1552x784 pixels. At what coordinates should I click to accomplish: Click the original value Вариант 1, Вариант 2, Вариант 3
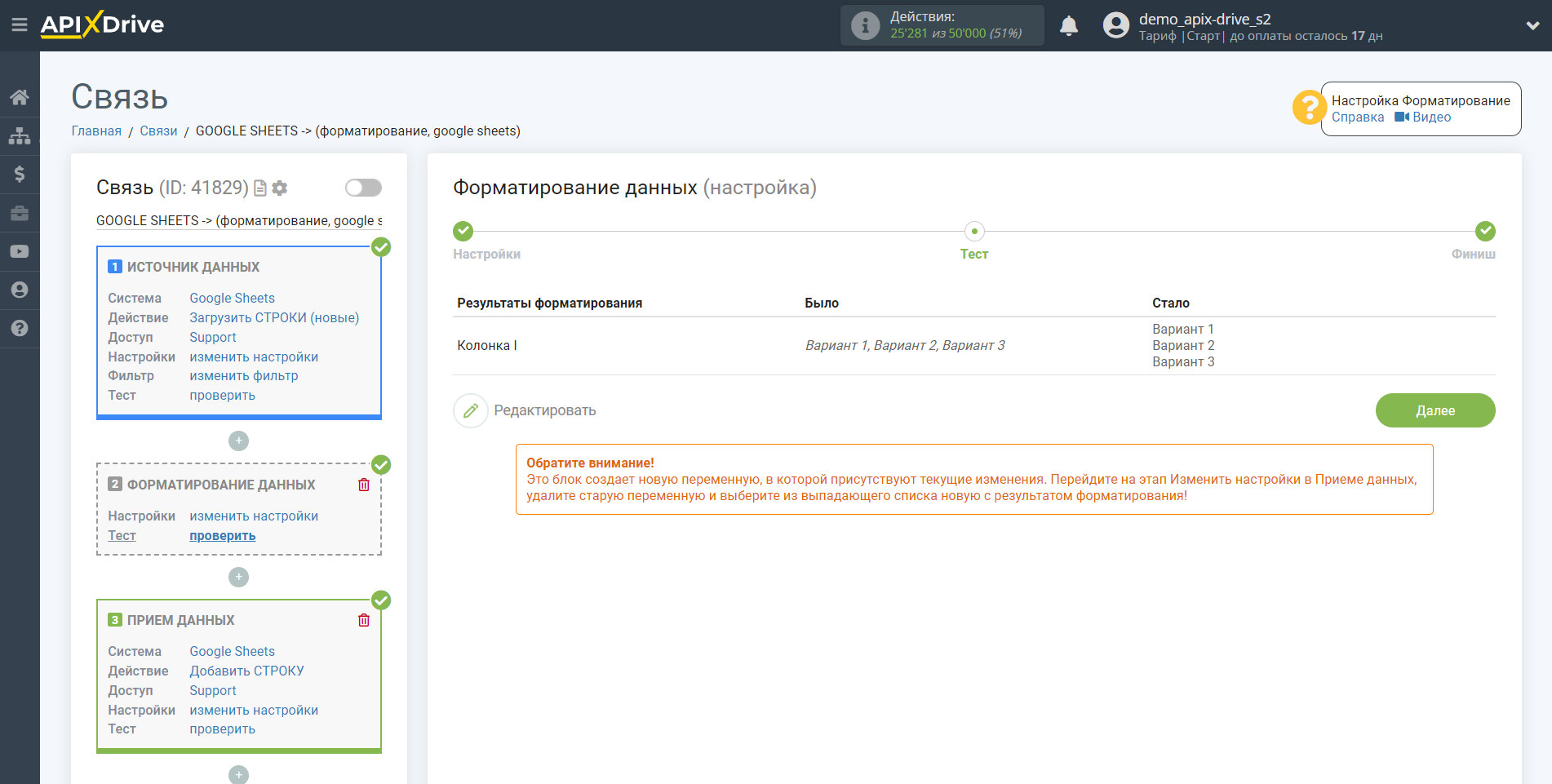coord(905,345)
